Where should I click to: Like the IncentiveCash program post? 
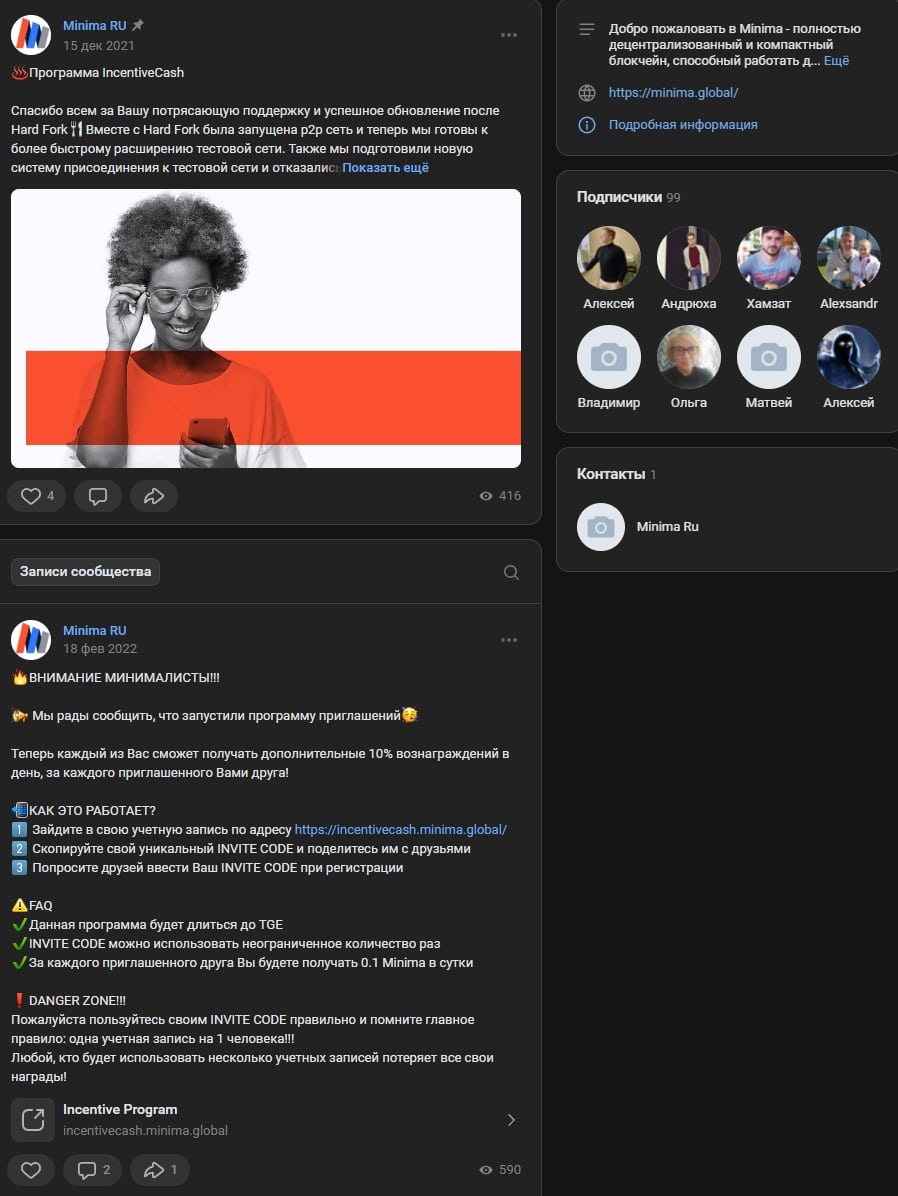pos(37,496)
